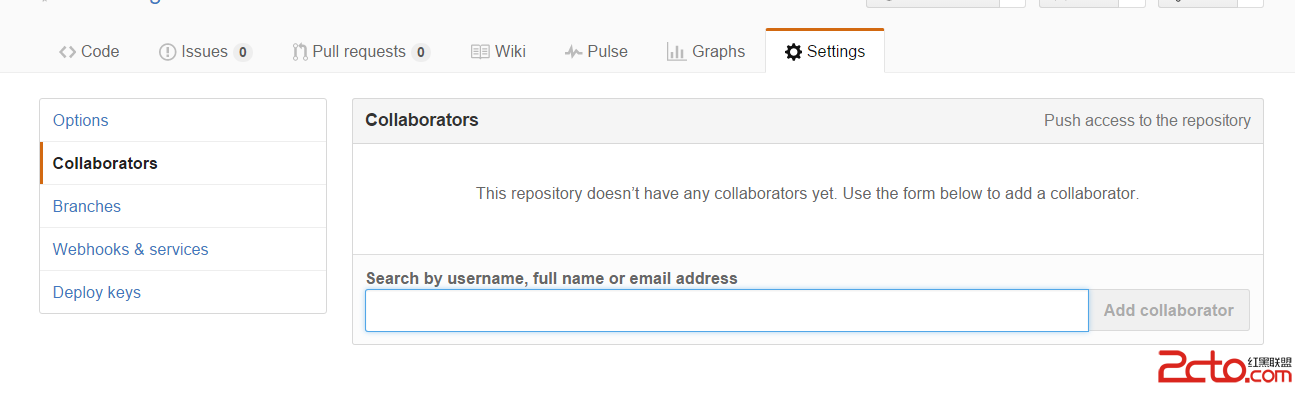The image size is (1295, 393).
Task: Click the Issues counter badge
Action: (x=243, y=52)
